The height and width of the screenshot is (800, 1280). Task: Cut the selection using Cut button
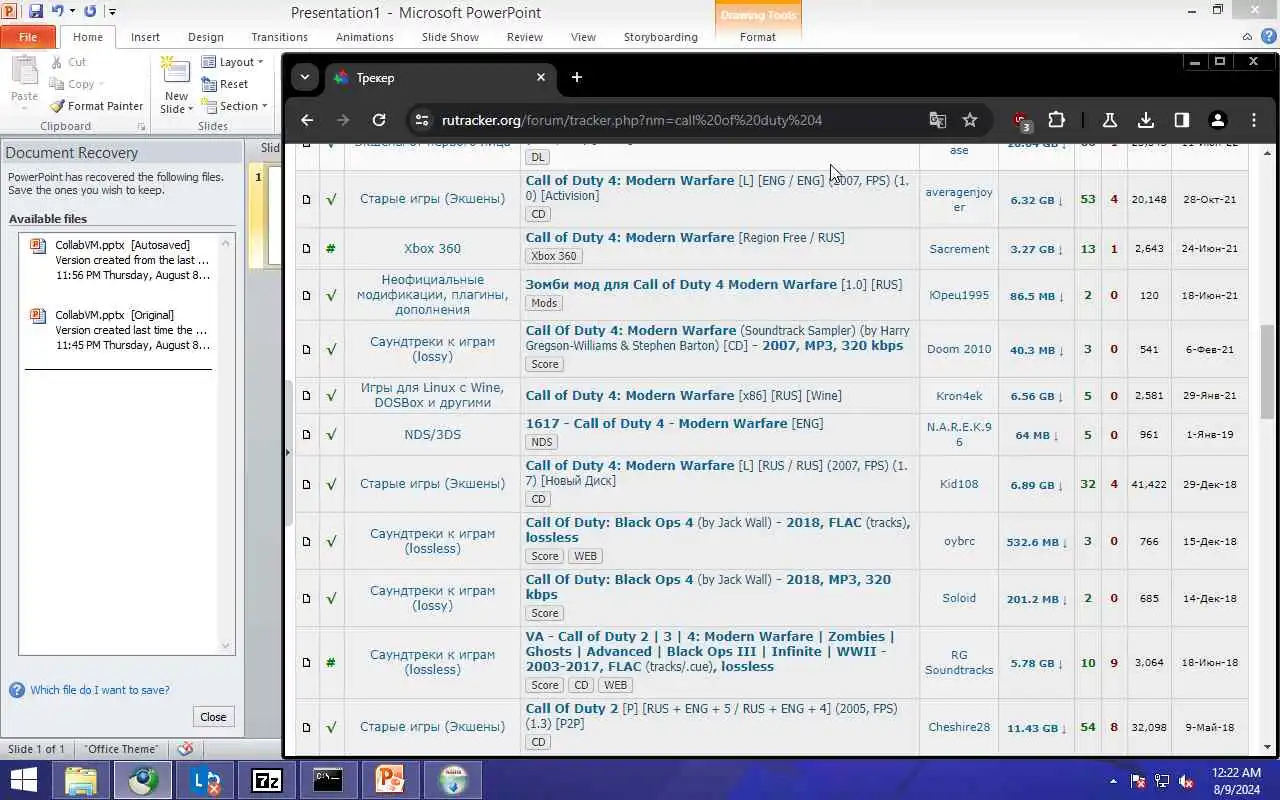[69, 62]
